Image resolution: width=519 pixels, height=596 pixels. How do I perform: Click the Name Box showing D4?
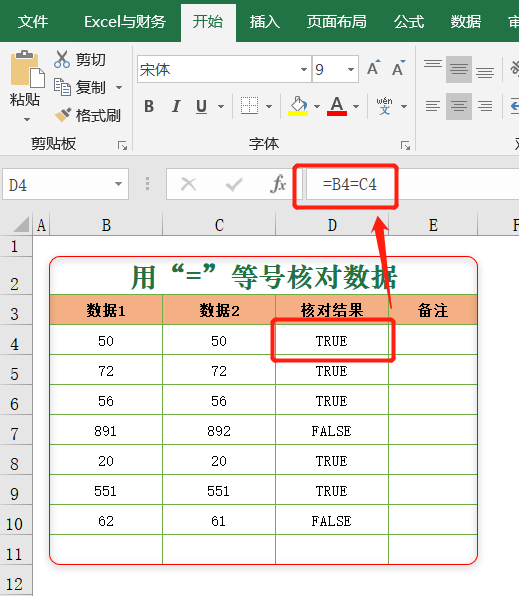[65, 184]
